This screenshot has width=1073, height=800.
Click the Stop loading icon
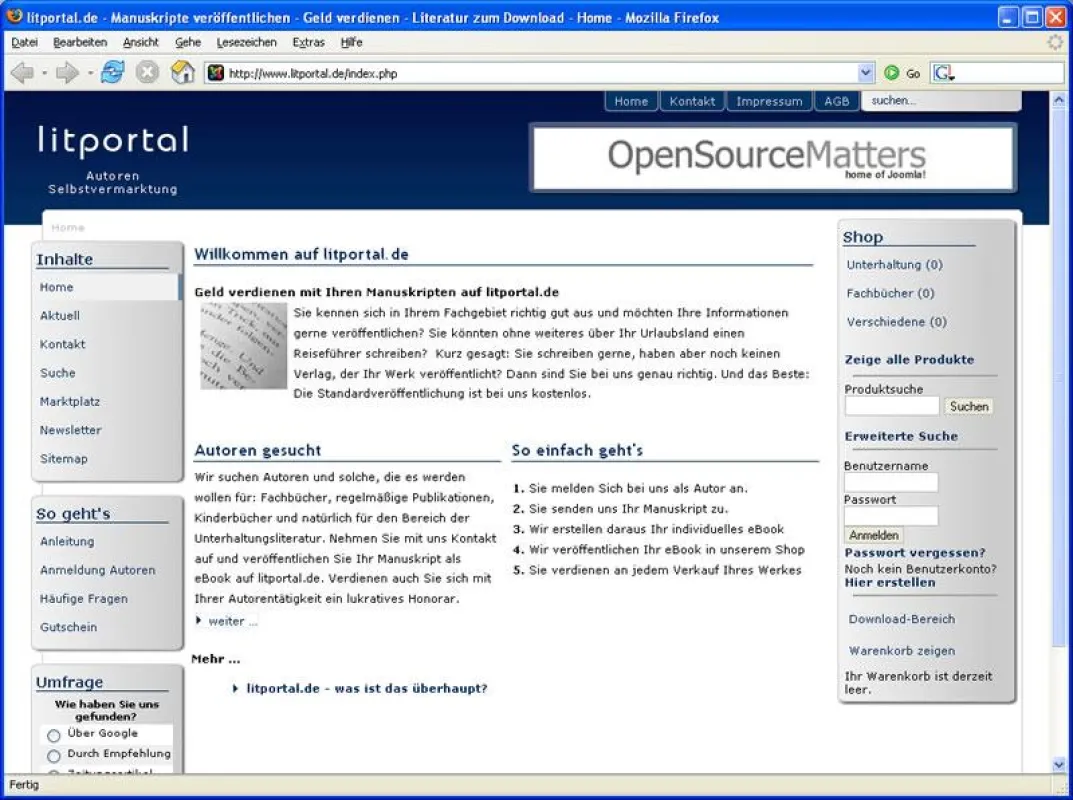(x=147, y=72)
